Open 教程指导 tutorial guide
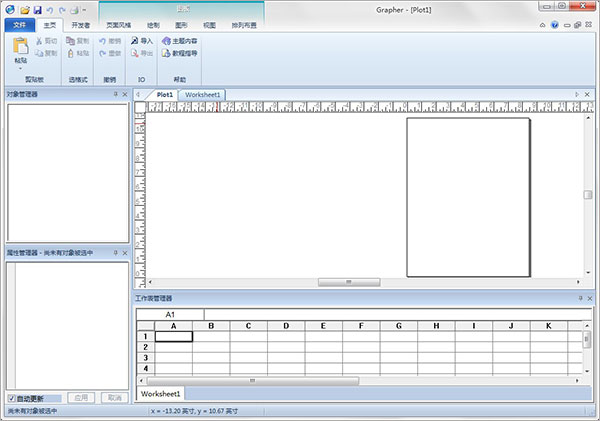Image resolution: width=600 pixels, height=421 pixels. coord(178,53)
